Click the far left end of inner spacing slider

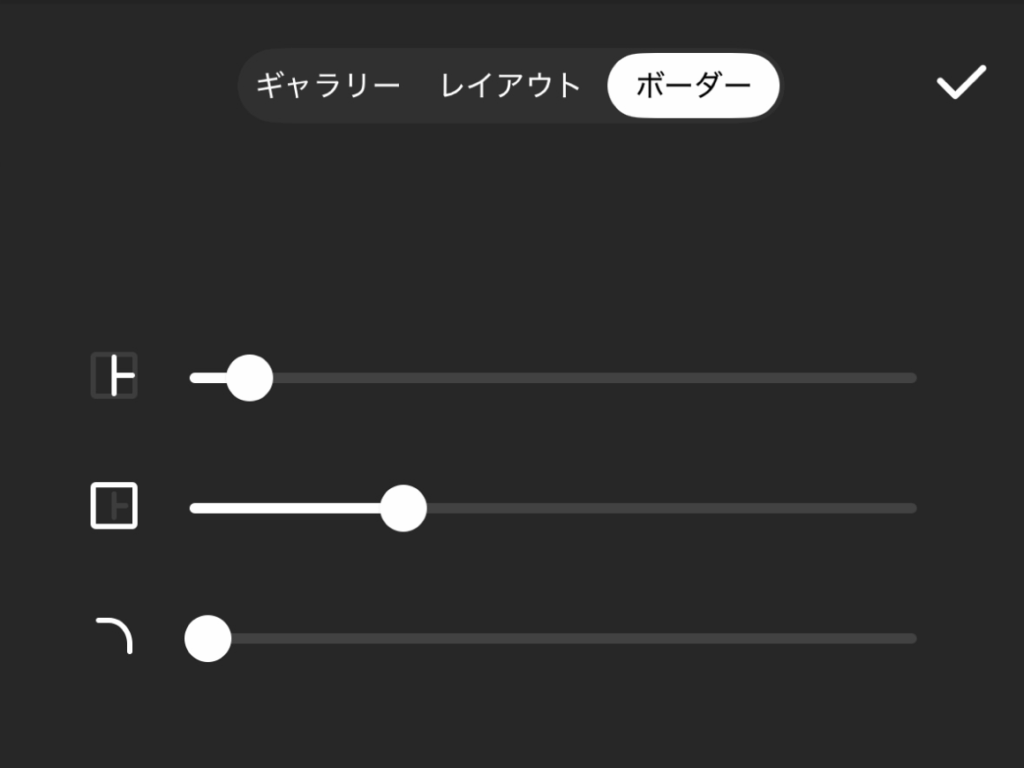(193, 378)
